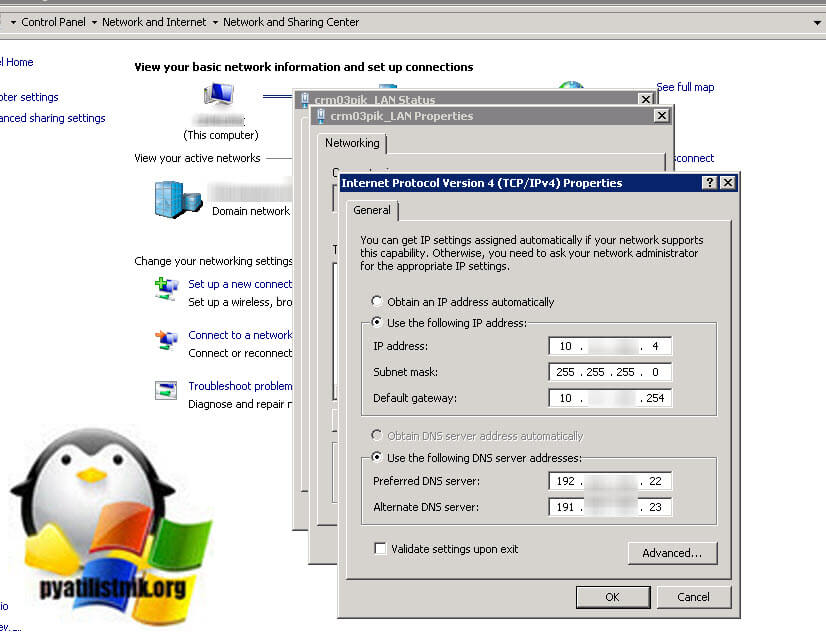Click the help question mark button
This screenshot has height=637, width=826.
709,183
